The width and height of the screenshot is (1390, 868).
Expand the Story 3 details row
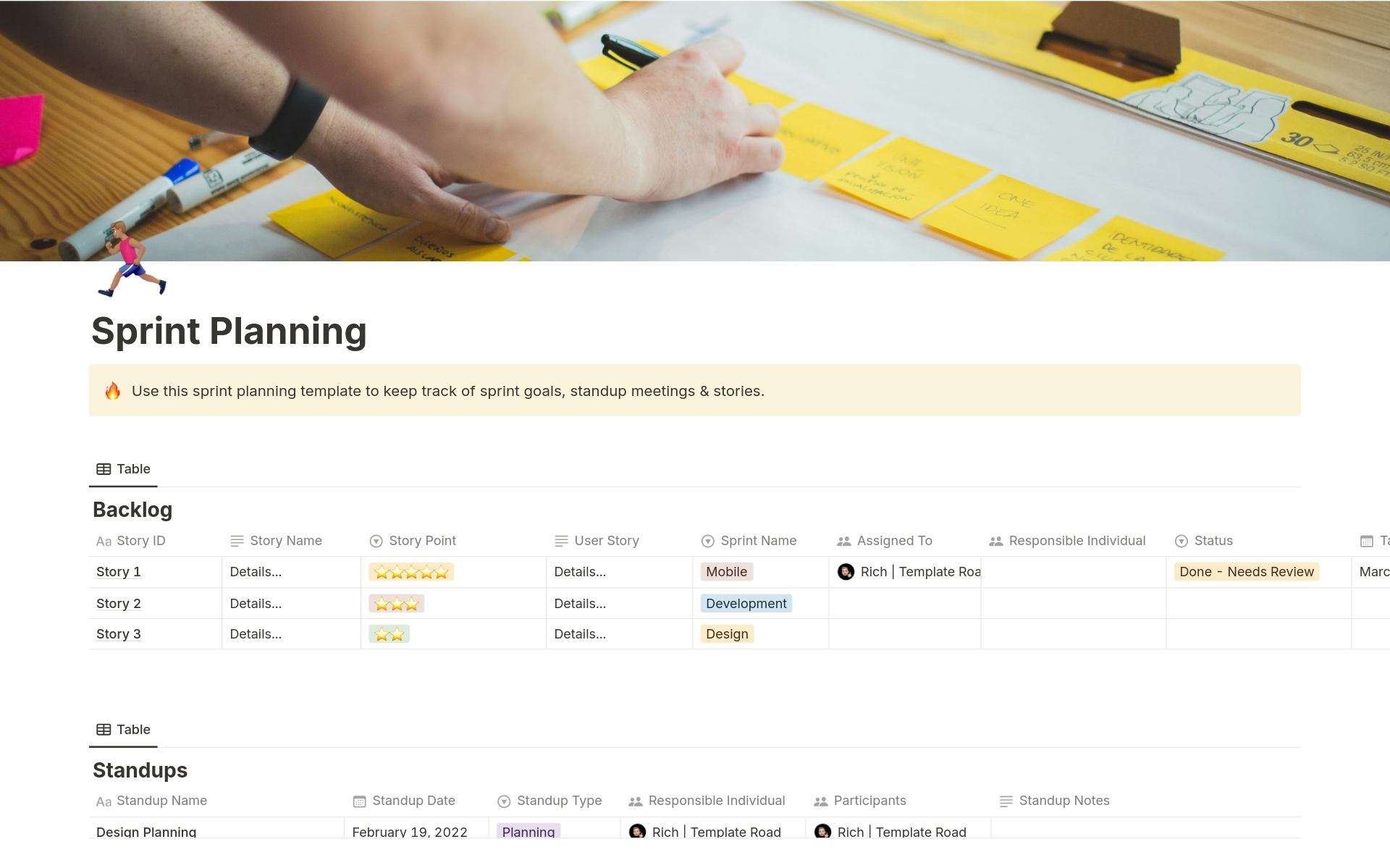coord(118,633)
